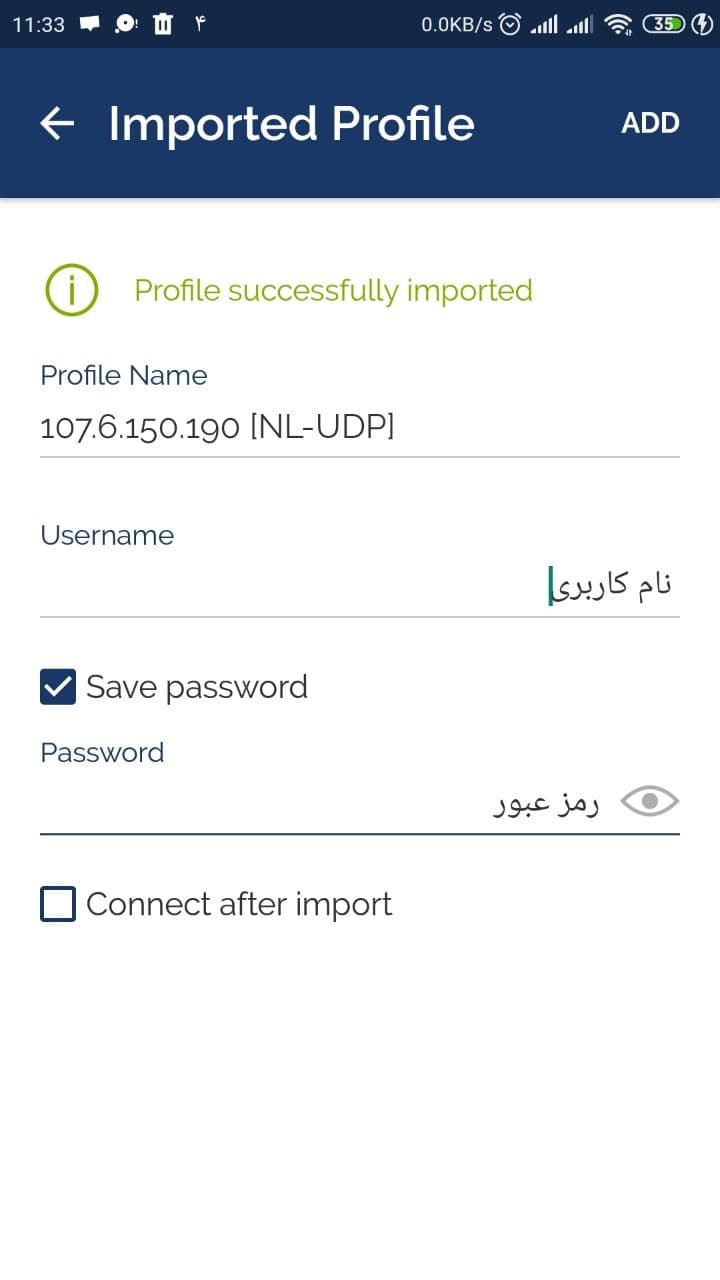Enable Connect after import checkbox
This screenshot has width=720, height=1280.
58,904
